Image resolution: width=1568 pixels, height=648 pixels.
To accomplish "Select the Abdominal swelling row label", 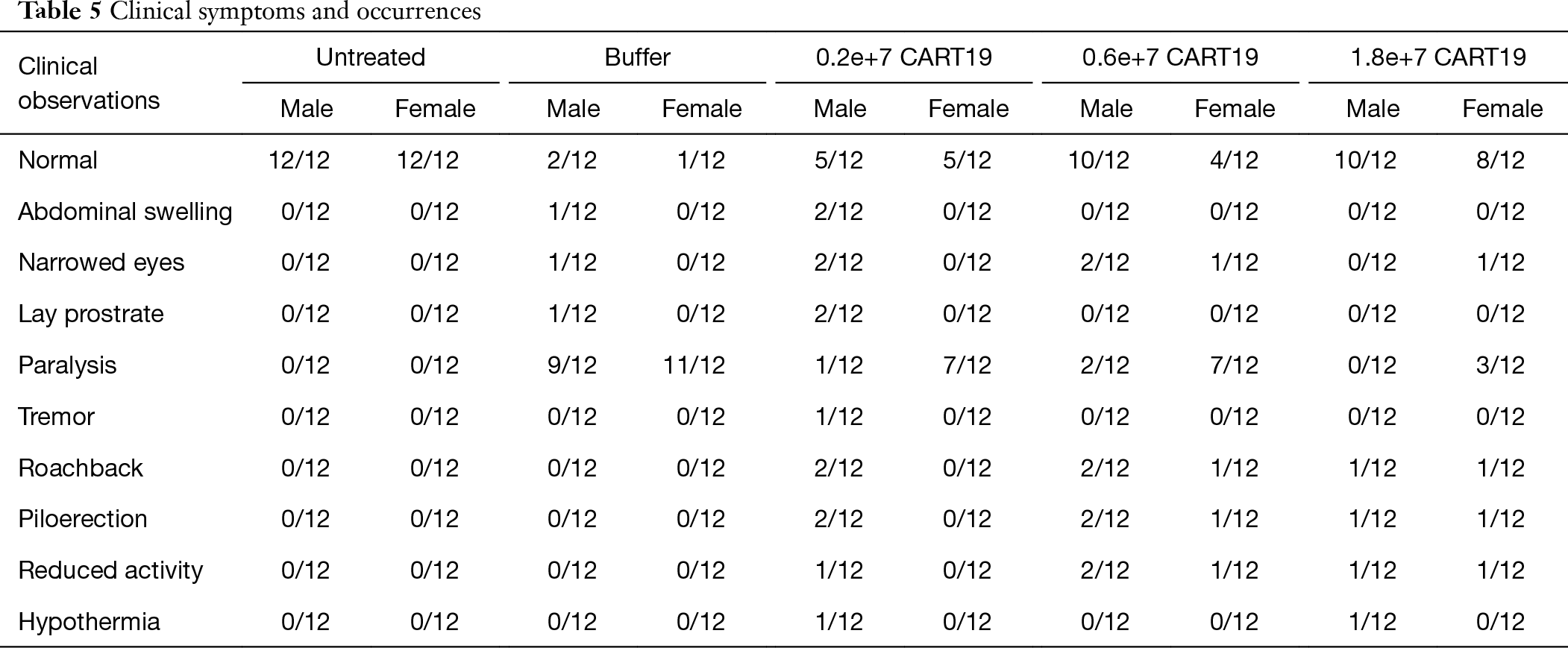I will [x=125, y=212].
